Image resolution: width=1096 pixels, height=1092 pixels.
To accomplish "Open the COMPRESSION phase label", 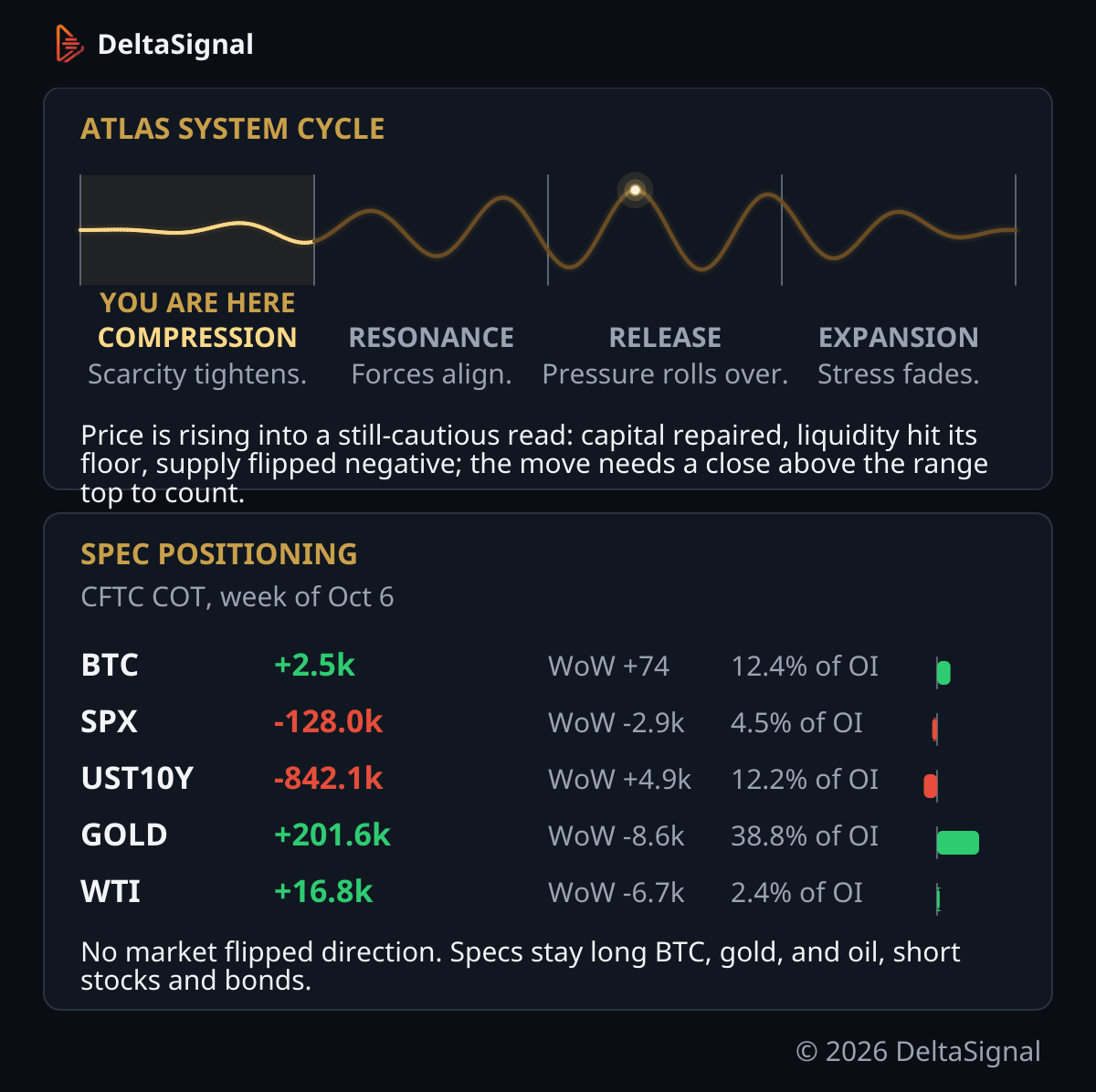I will pyautogui.click(x=197, y=337).
